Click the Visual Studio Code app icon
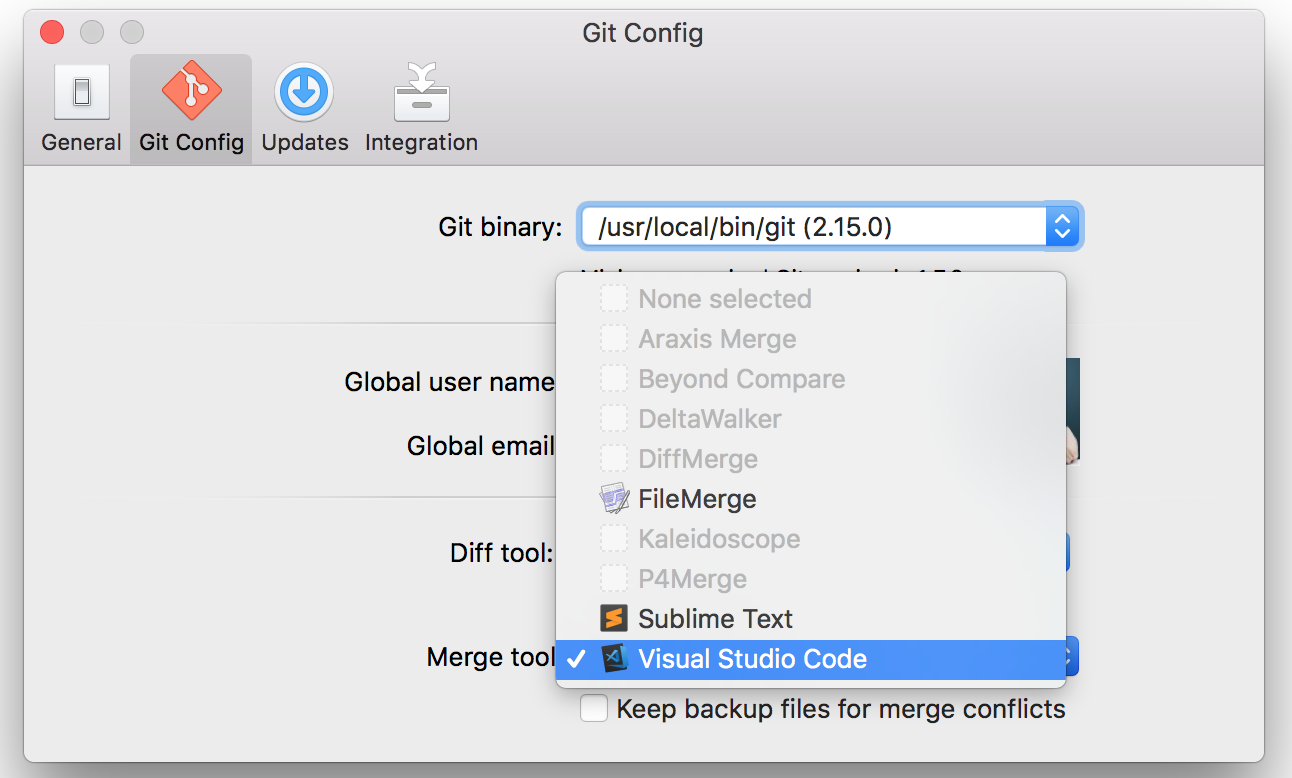The height and width of the screenshot is (778, 1292). tap(614, 658)
